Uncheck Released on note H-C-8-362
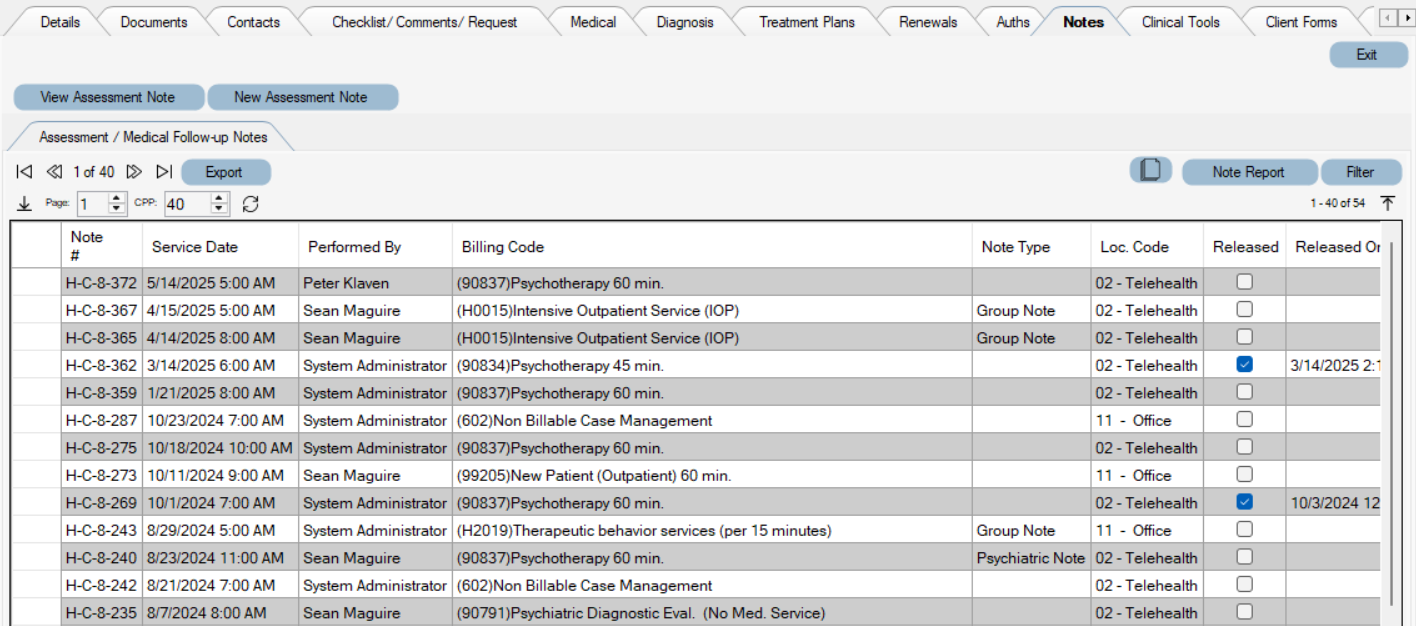The height and width of the screenshot is (626, 1416). tap(1244, 364)
